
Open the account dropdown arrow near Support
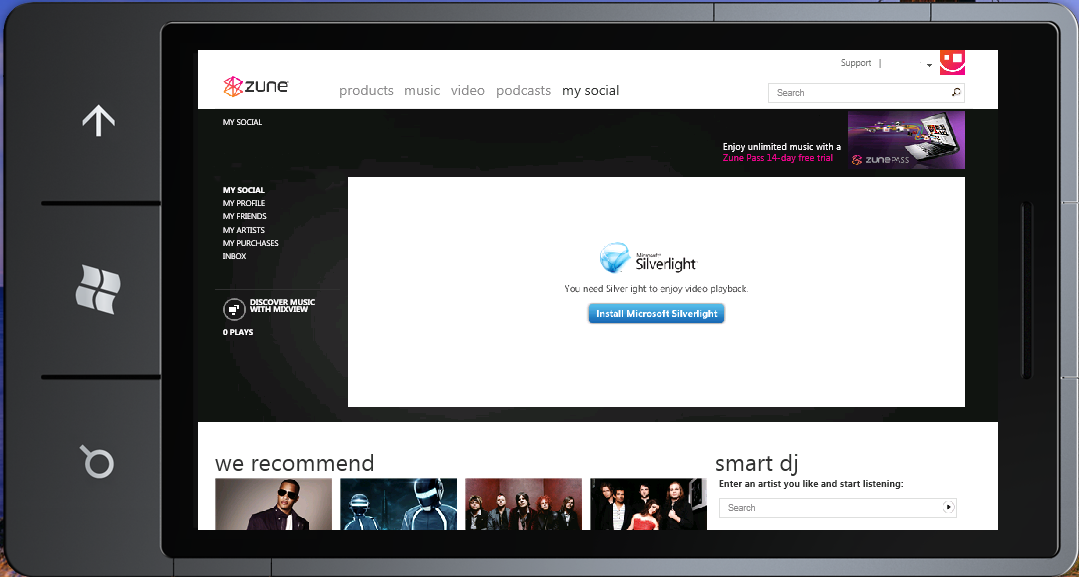[x=929, y=65]
